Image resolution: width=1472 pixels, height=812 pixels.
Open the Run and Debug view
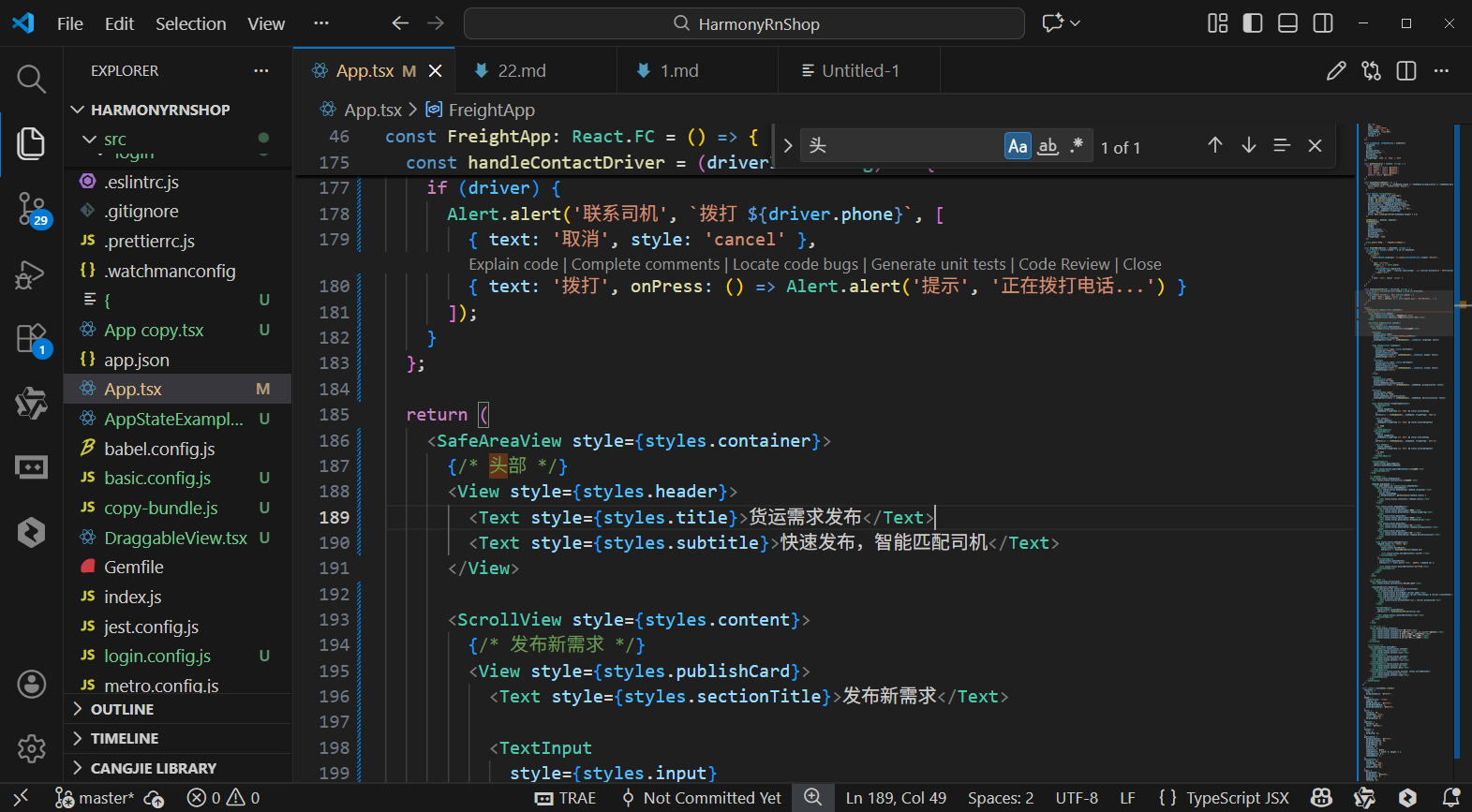(x=31, y=274)
